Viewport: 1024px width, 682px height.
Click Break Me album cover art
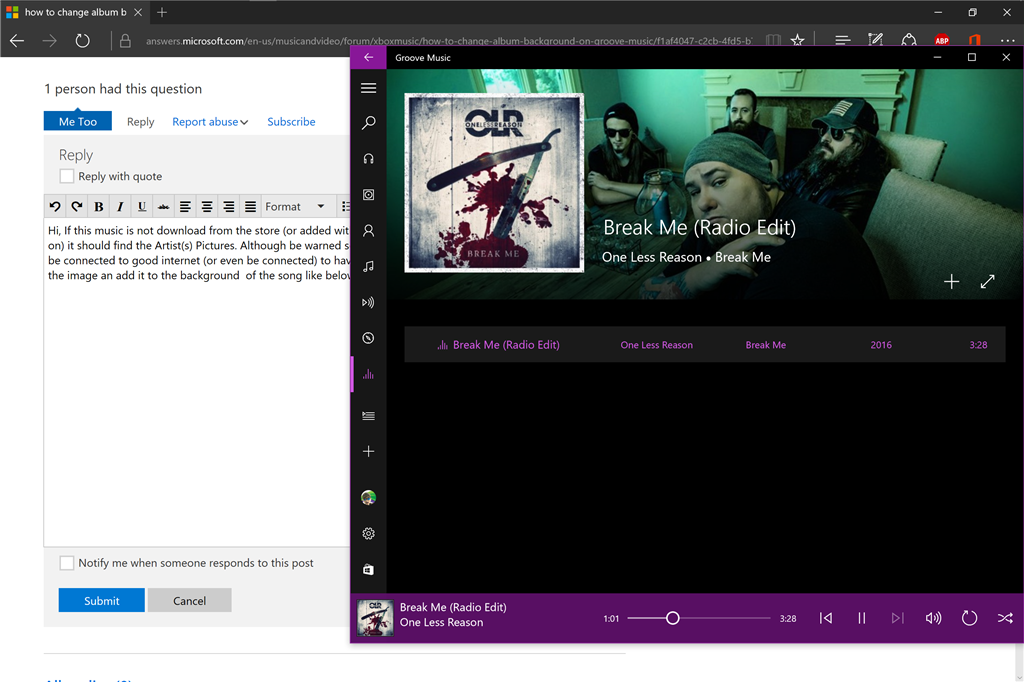click(x=494, y=182)
